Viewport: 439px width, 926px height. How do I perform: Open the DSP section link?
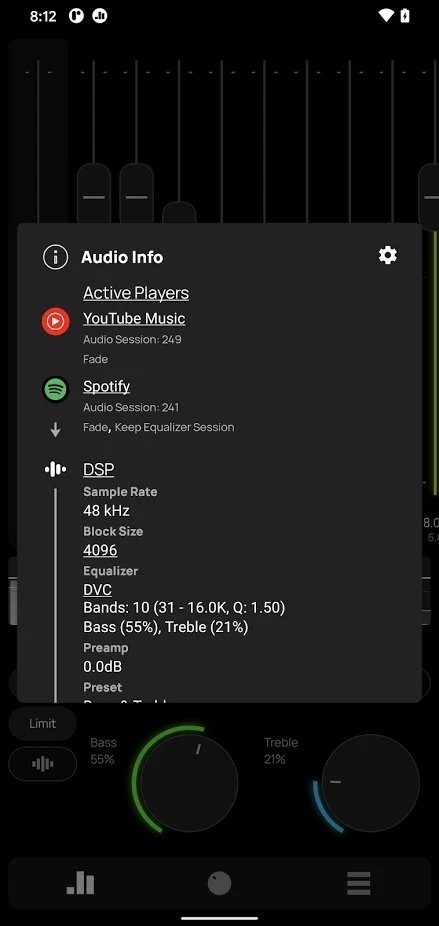click(x=99, y=469)
